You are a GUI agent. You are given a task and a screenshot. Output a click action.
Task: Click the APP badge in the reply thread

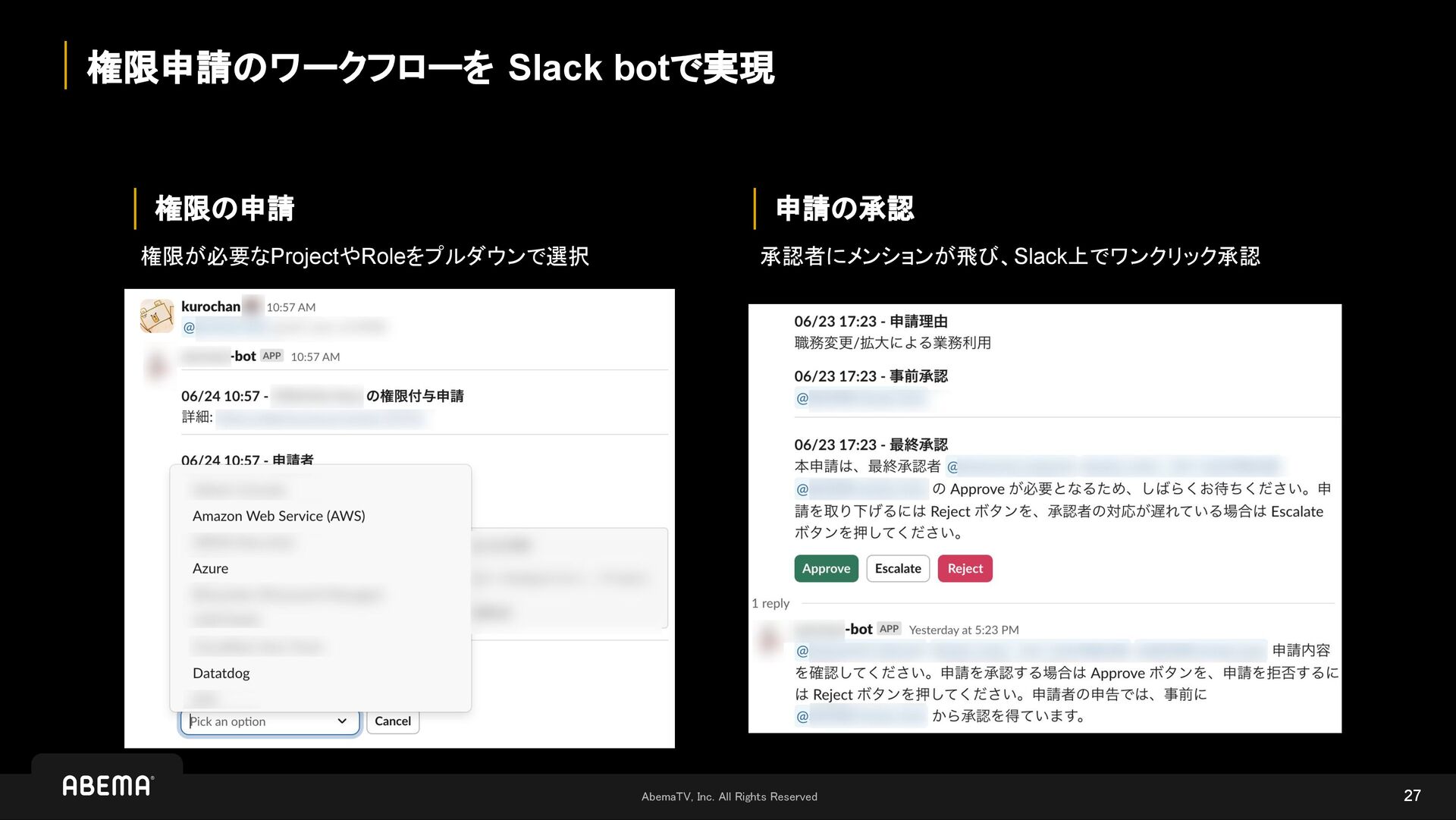889,629
